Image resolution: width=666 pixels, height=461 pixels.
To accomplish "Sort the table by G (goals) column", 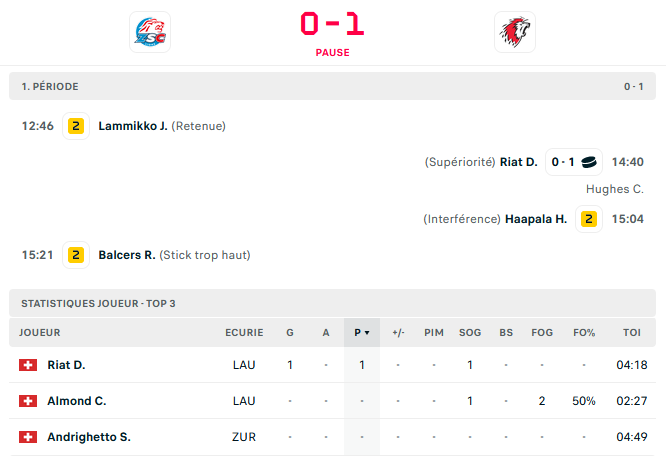I will [290, 332].
